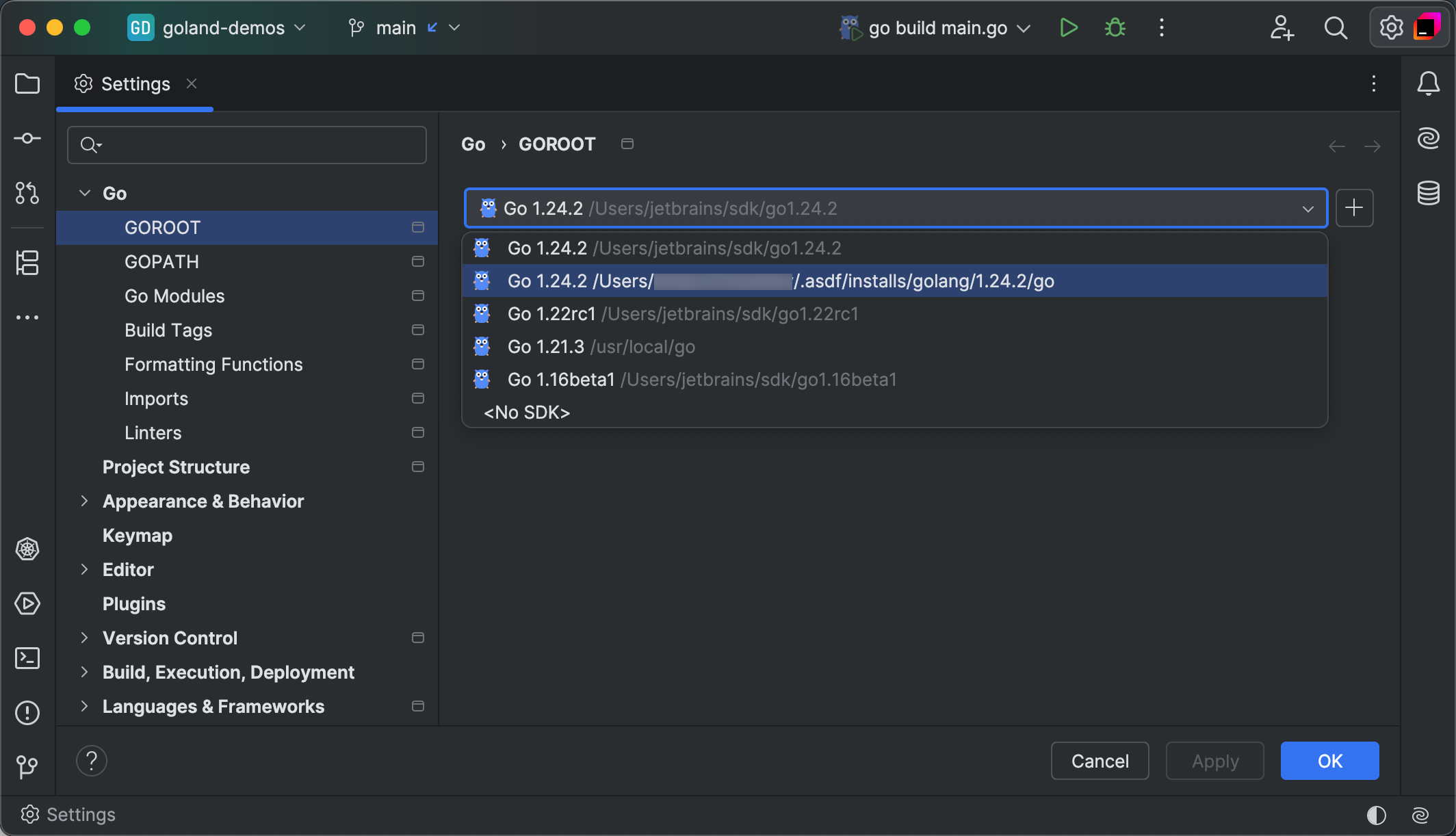
Task: Open the AI Assistant panel
Action: click(1429, 138)
